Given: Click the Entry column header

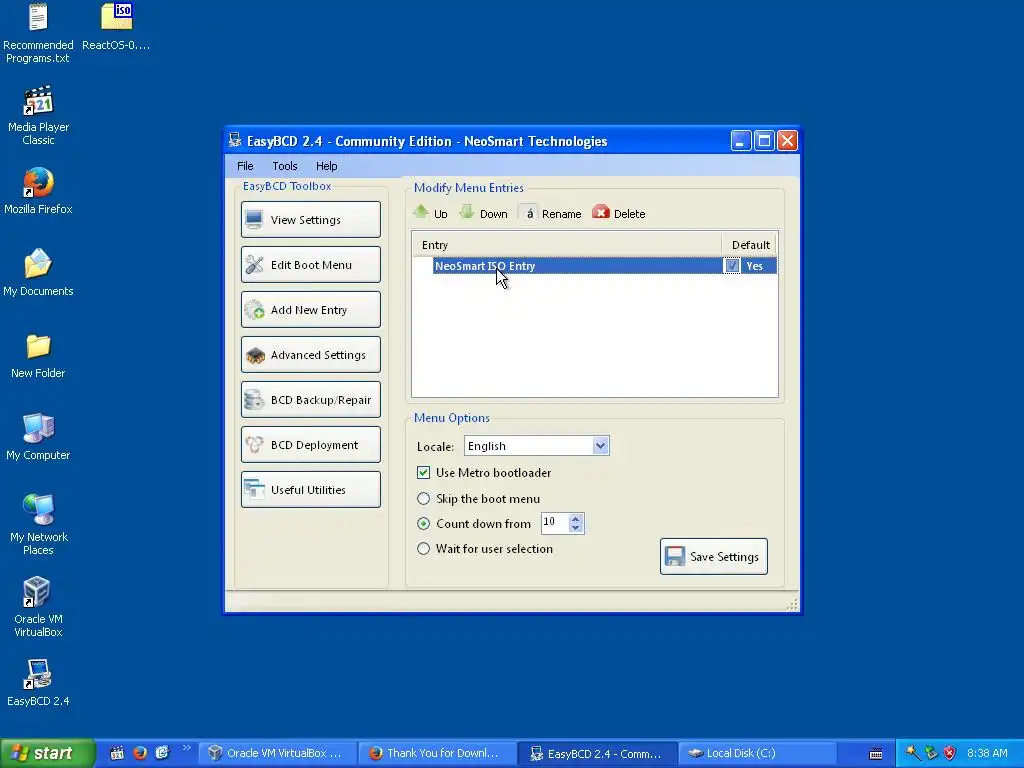Looking at the screenshot, I should tap(567, 245).
